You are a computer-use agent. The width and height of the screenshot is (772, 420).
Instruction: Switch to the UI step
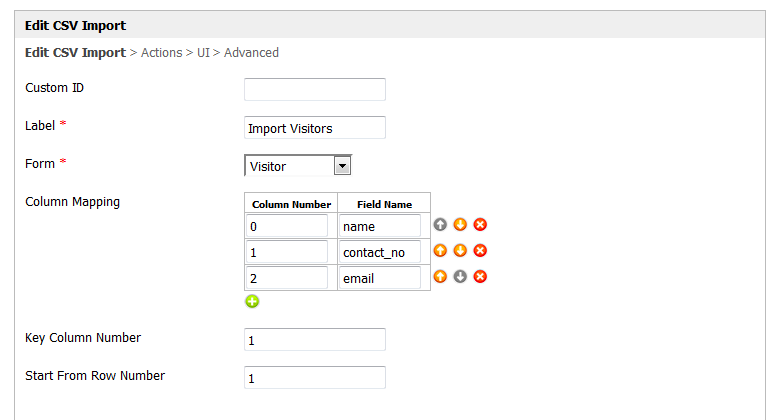pos(203,52)
